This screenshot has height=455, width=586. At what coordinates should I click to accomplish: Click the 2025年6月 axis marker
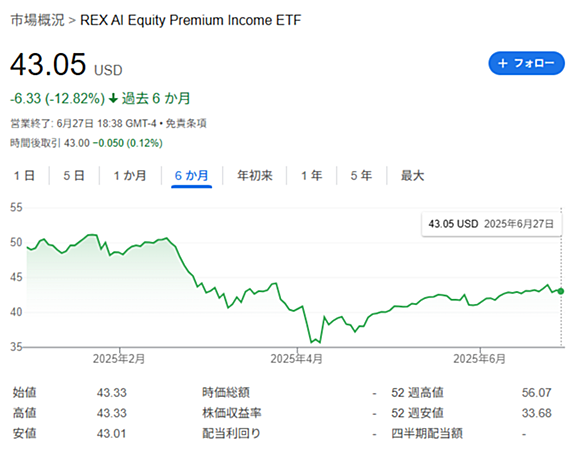479,359
